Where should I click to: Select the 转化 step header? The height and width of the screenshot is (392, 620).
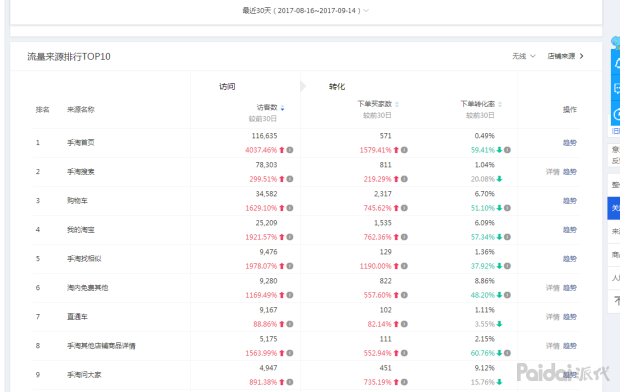pos(337,86)
